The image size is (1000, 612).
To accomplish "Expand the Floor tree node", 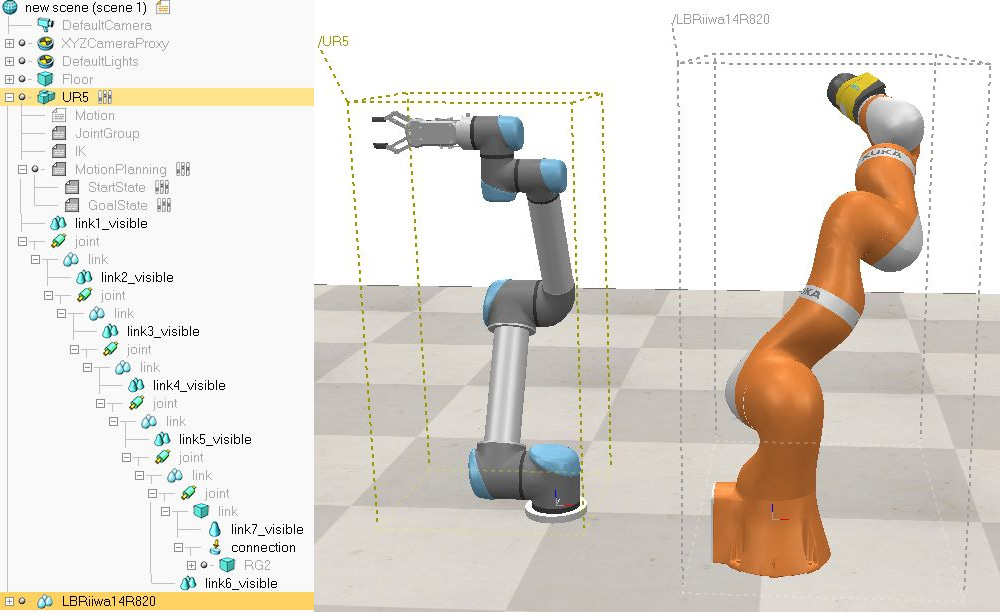I will pyautogui.click(x=9, y=79).
